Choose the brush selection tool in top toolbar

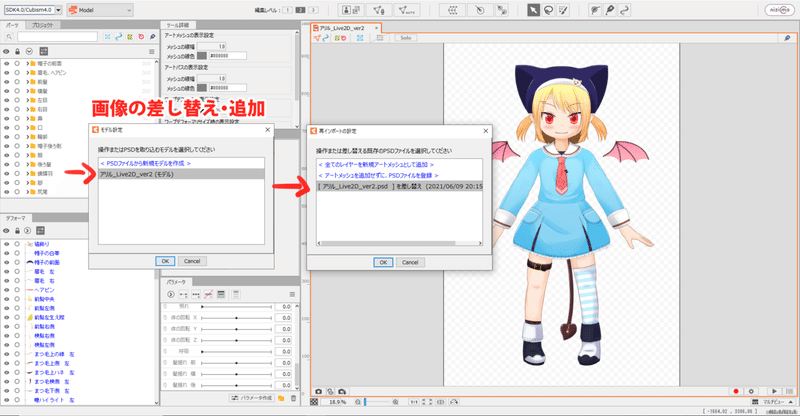(563, 10)
